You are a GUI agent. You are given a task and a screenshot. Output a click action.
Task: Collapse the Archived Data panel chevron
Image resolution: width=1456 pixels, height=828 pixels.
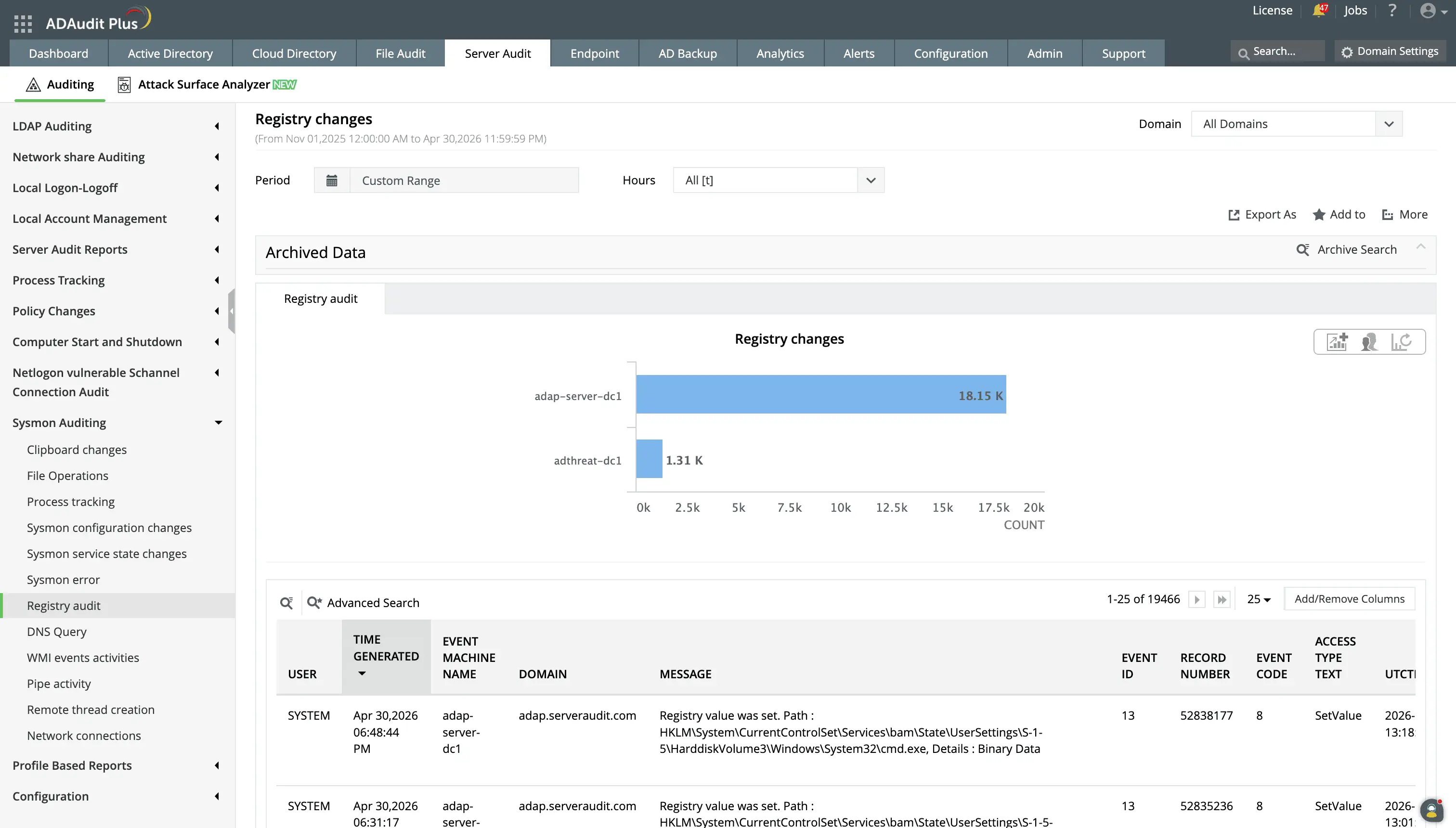coord(1421,247)
